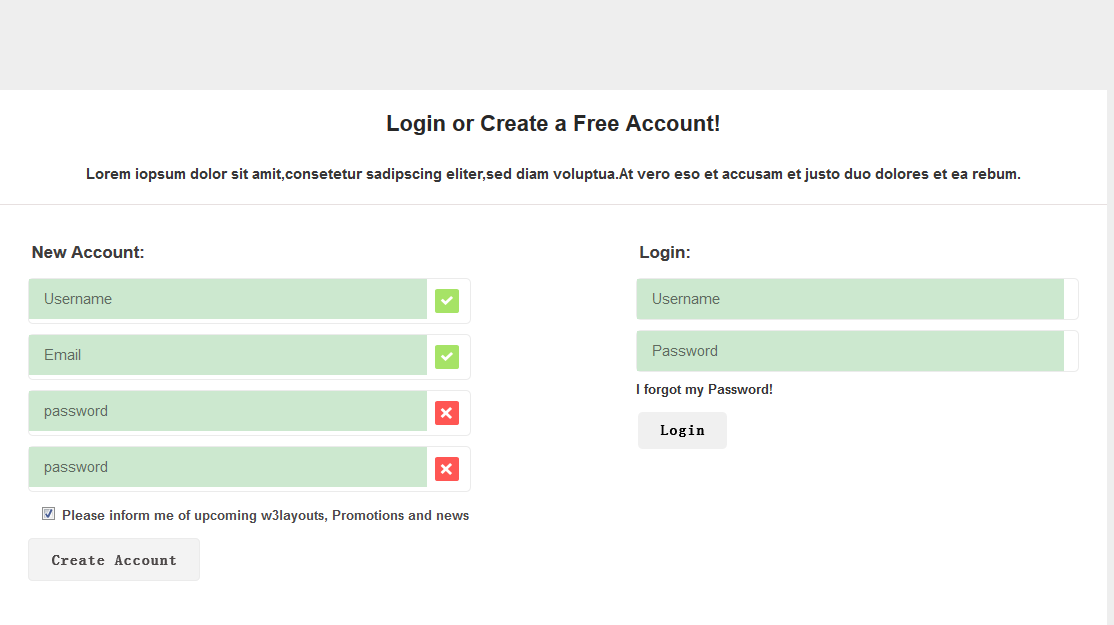Image resolution: width=1114 pixels, height=625 pixels.
Task: Focus the Username field in the Login section
Action: click(x=850, y=299)
